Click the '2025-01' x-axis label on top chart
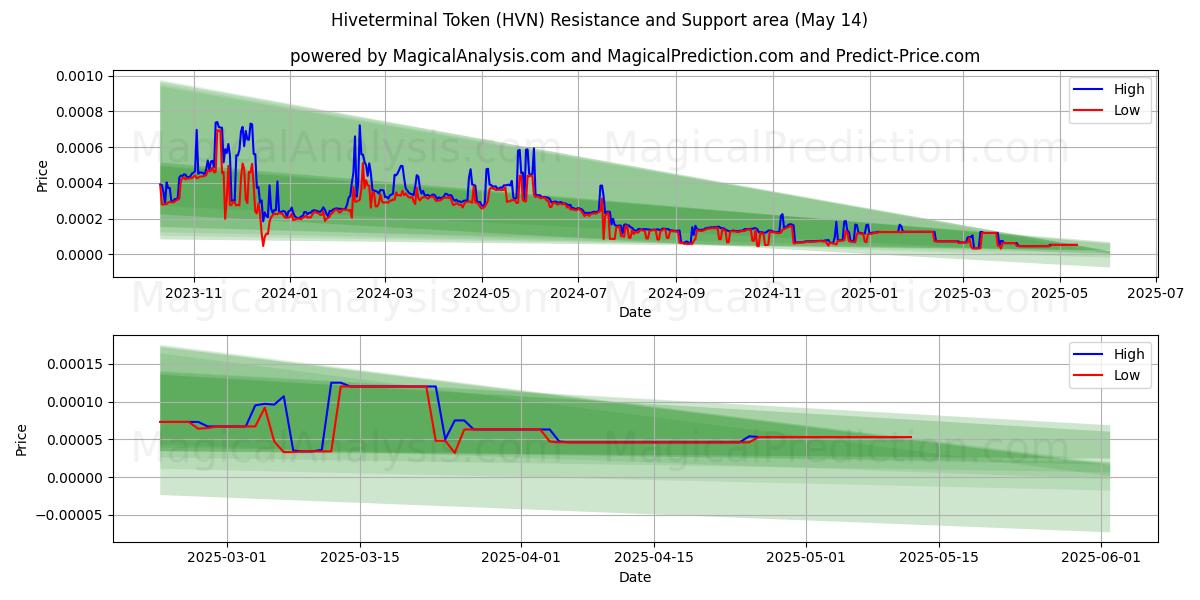The height and width of the screenshot is (600, 1200). (x=870, y=293)
